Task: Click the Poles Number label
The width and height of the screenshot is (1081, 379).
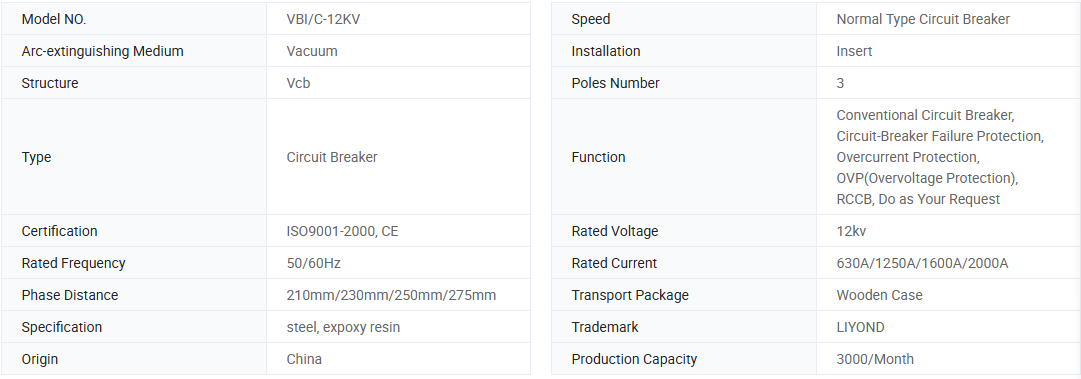Action: click(x=615, y=83)
